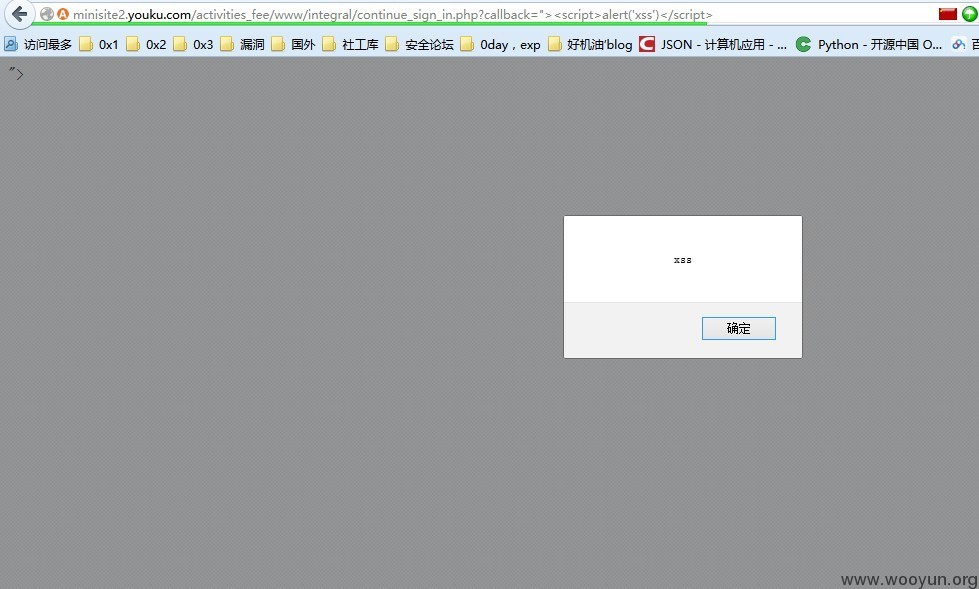Click the globe site identity icon

coord(47,14)
